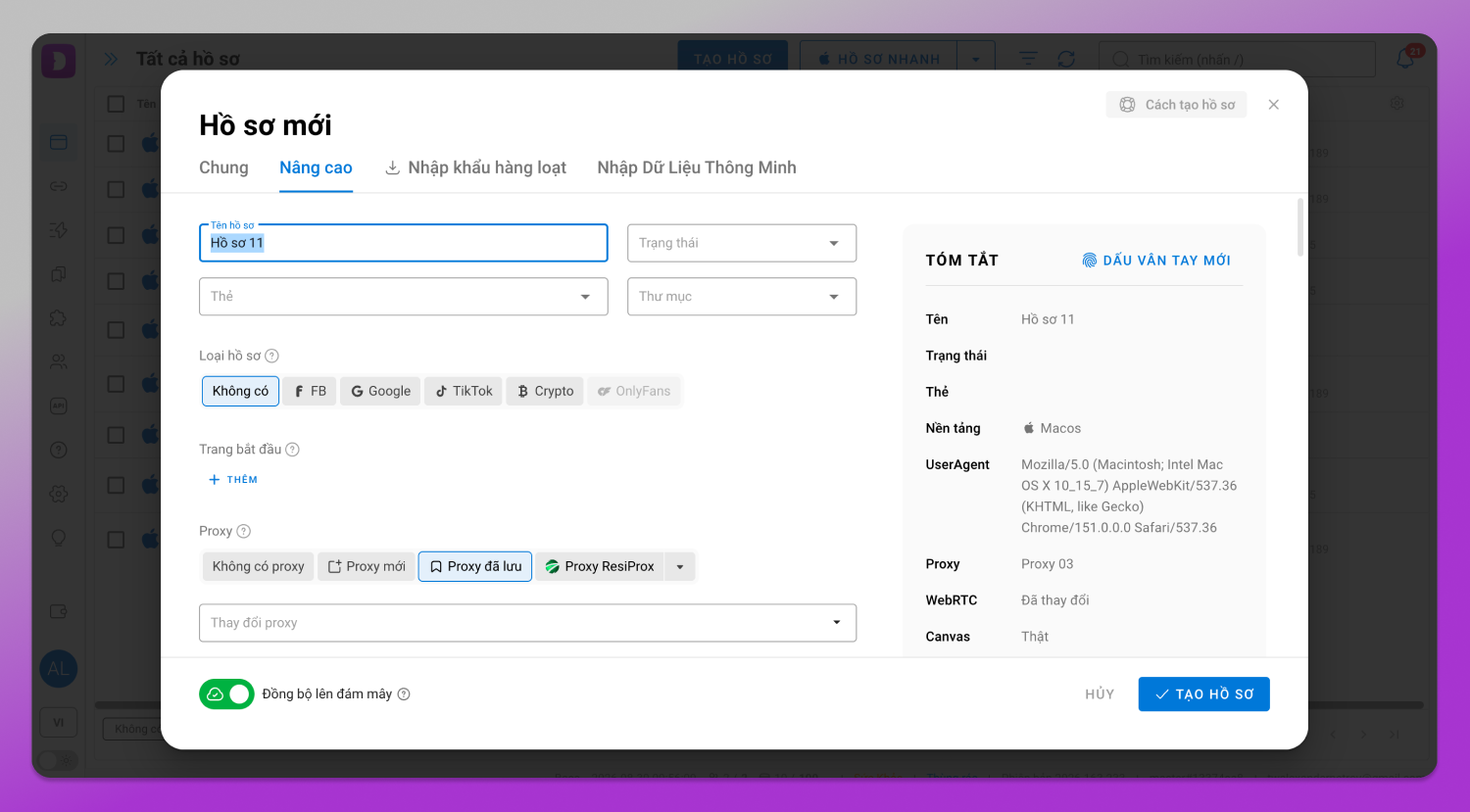Choose the Proxy ResiProx option
Viewport: 1470px width, 812px height.
pos(600,566)
